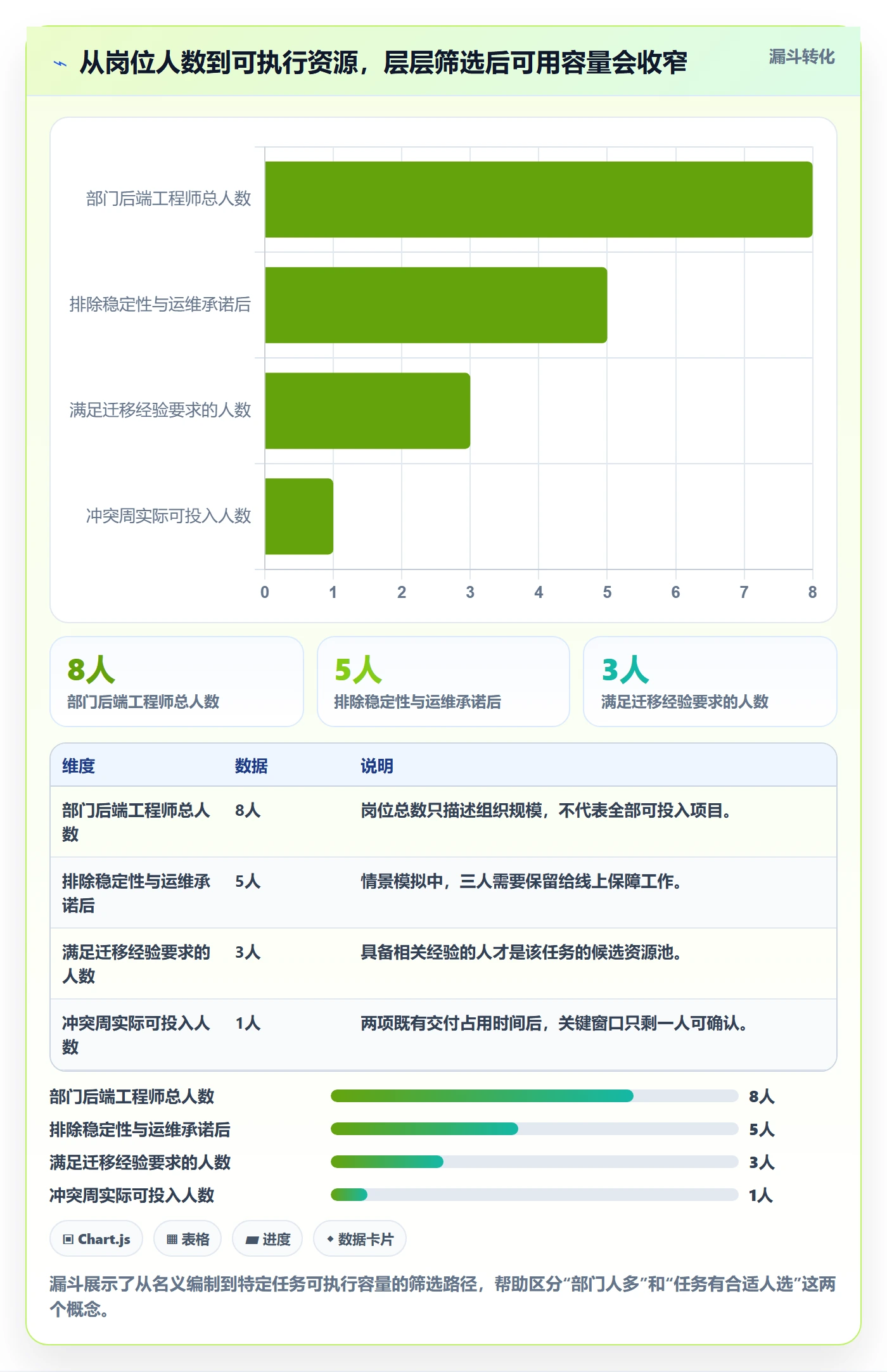This screenshot has width=887, height=1372.
Task: Click the 维度 column header
Action: pyautogui.click(x=79, y=766)
